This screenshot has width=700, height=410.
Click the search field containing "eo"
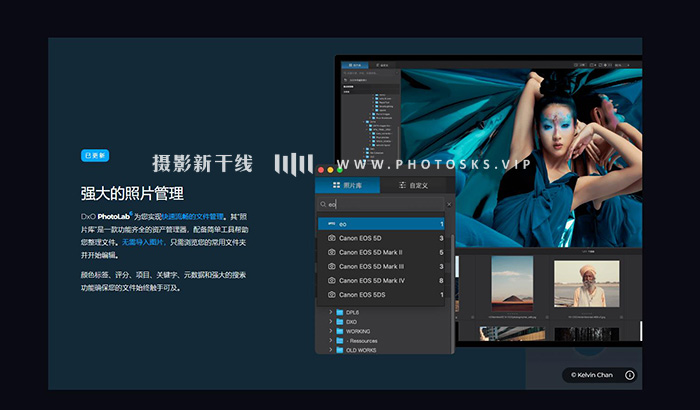click(x=381, y=205)
